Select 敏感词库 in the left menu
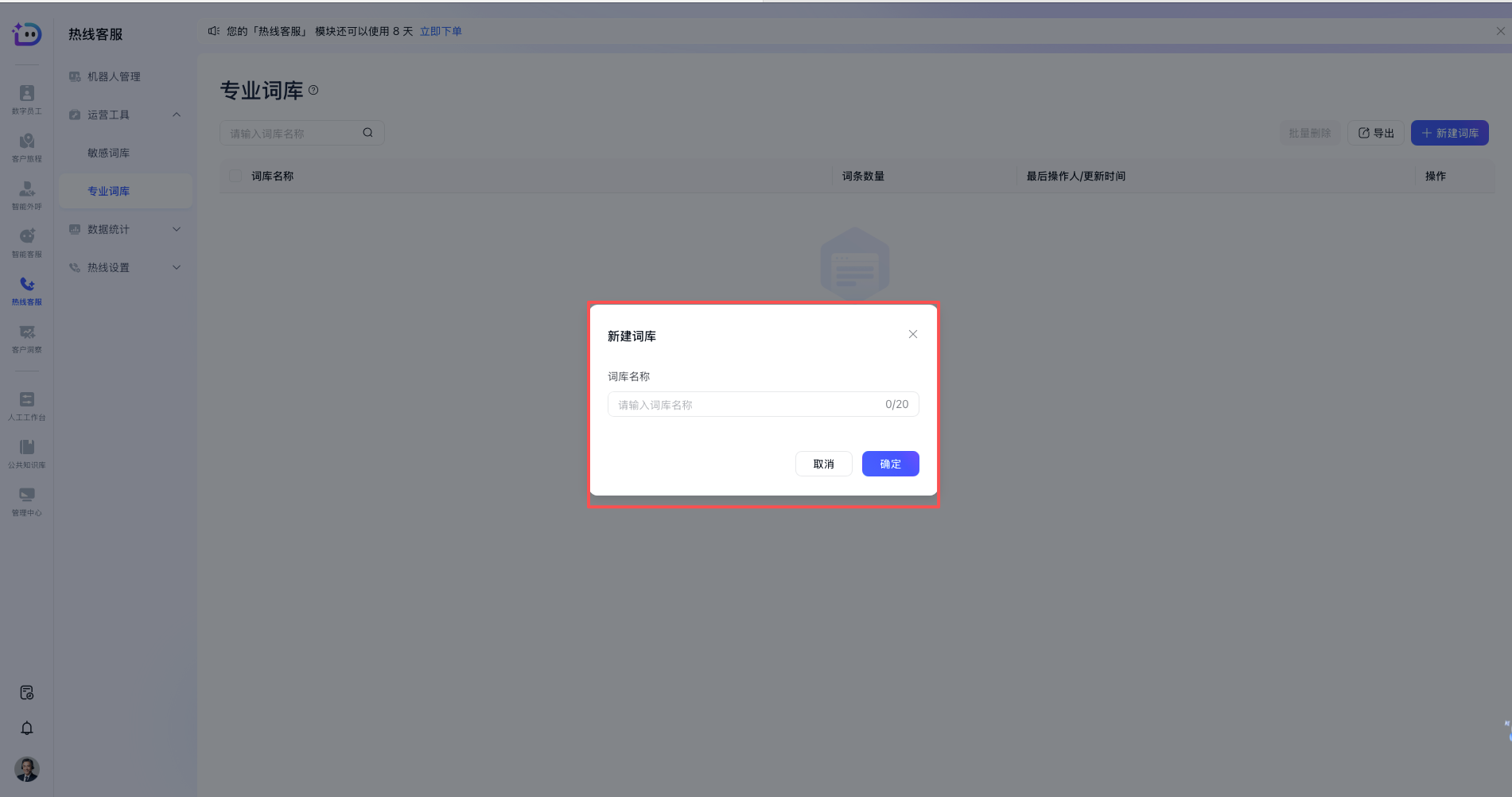This screenshot has width=1512, height=797. pyautogui.click(x=109, y=153)
